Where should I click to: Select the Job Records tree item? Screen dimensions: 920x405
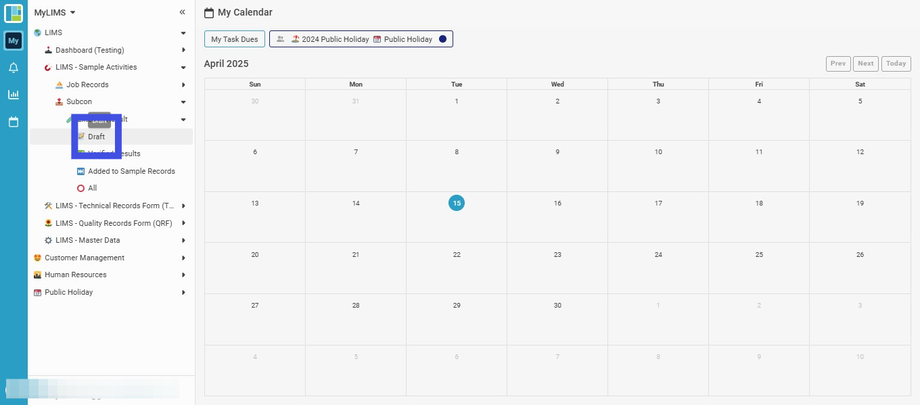coord(87,85)
